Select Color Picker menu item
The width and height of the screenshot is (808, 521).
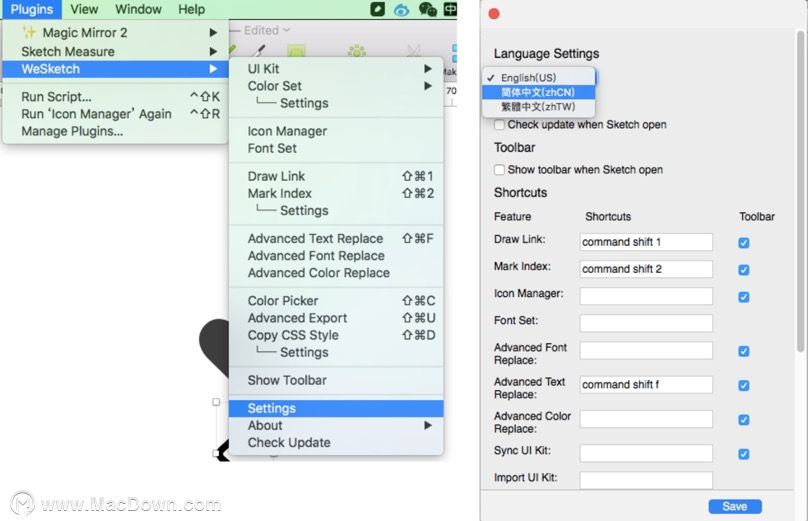[336, 301]
